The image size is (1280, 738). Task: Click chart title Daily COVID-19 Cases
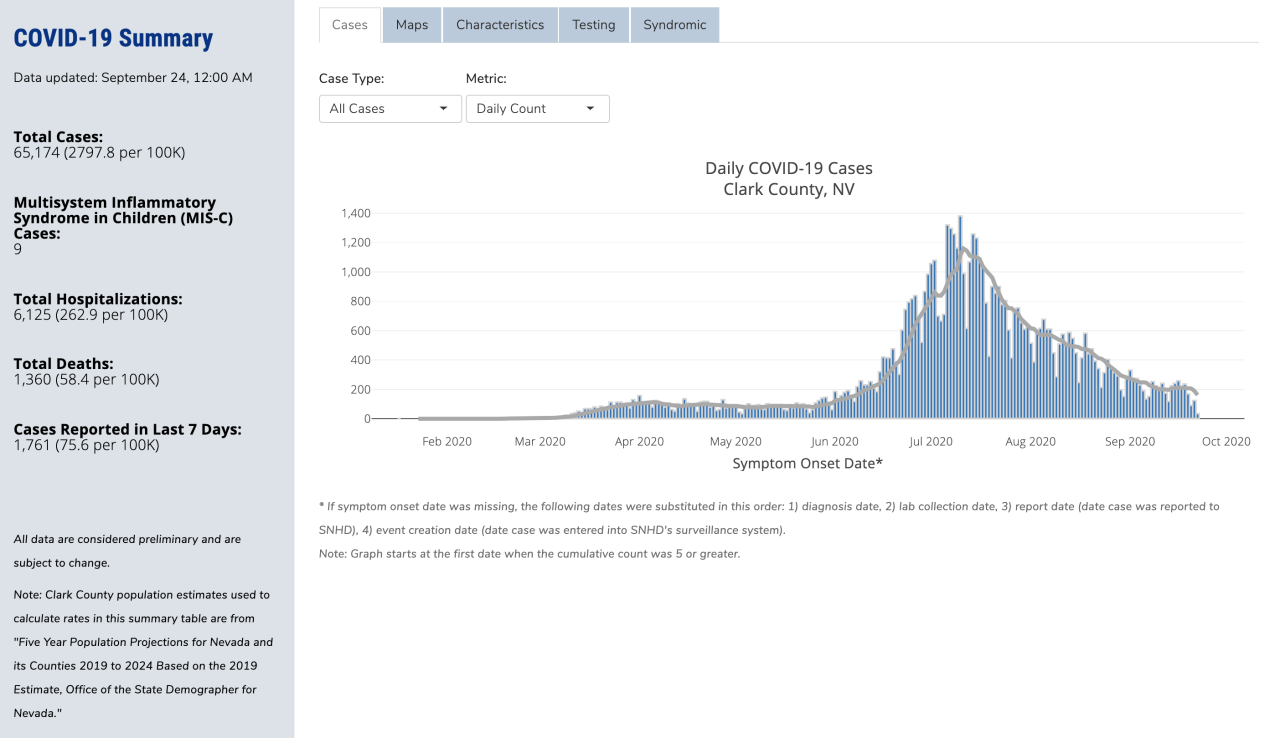pyautogui.click(x=789, y=168)
